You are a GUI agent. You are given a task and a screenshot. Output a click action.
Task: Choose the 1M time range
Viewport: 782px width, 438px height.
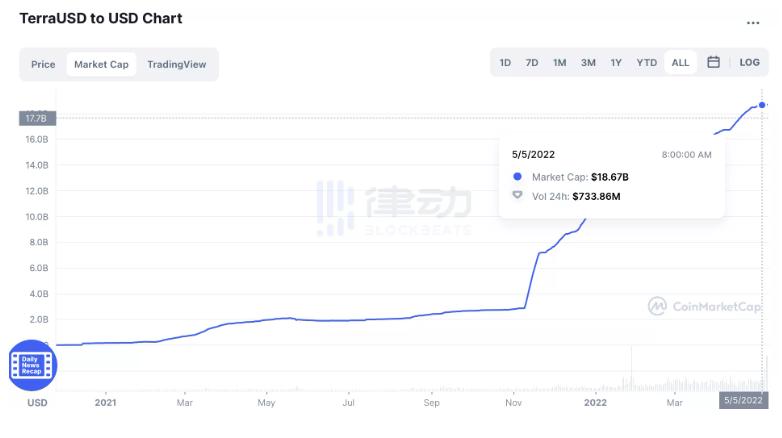[x=559, y=62]
